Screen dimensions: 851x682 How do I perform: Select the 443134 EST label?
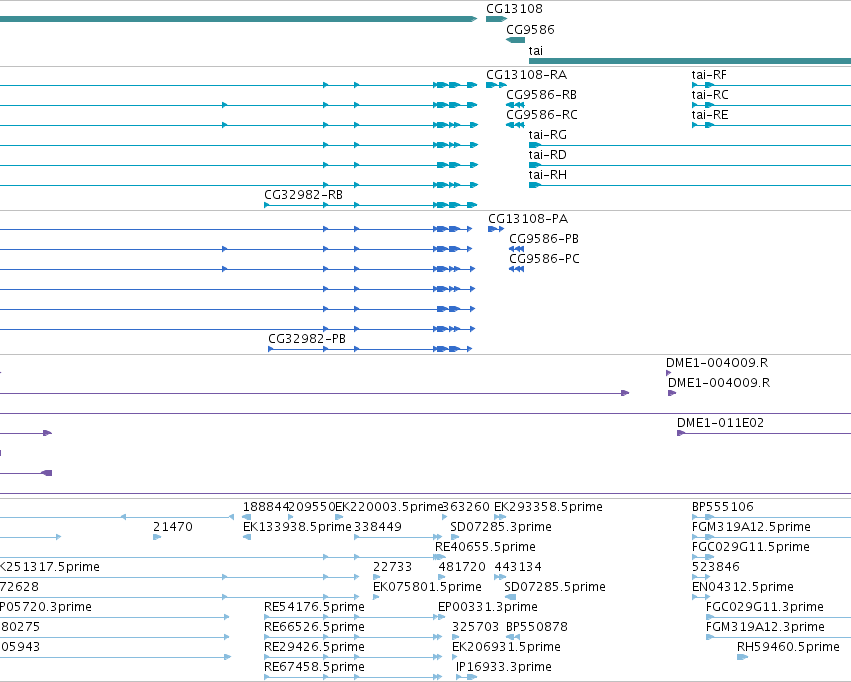518,567
